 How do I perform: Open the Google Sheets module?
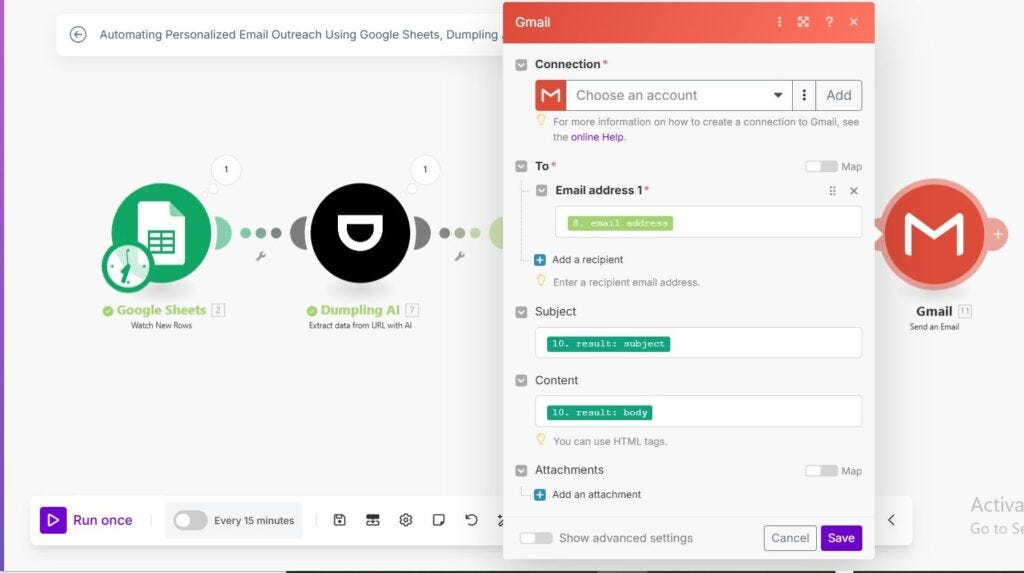click(161, 233)
